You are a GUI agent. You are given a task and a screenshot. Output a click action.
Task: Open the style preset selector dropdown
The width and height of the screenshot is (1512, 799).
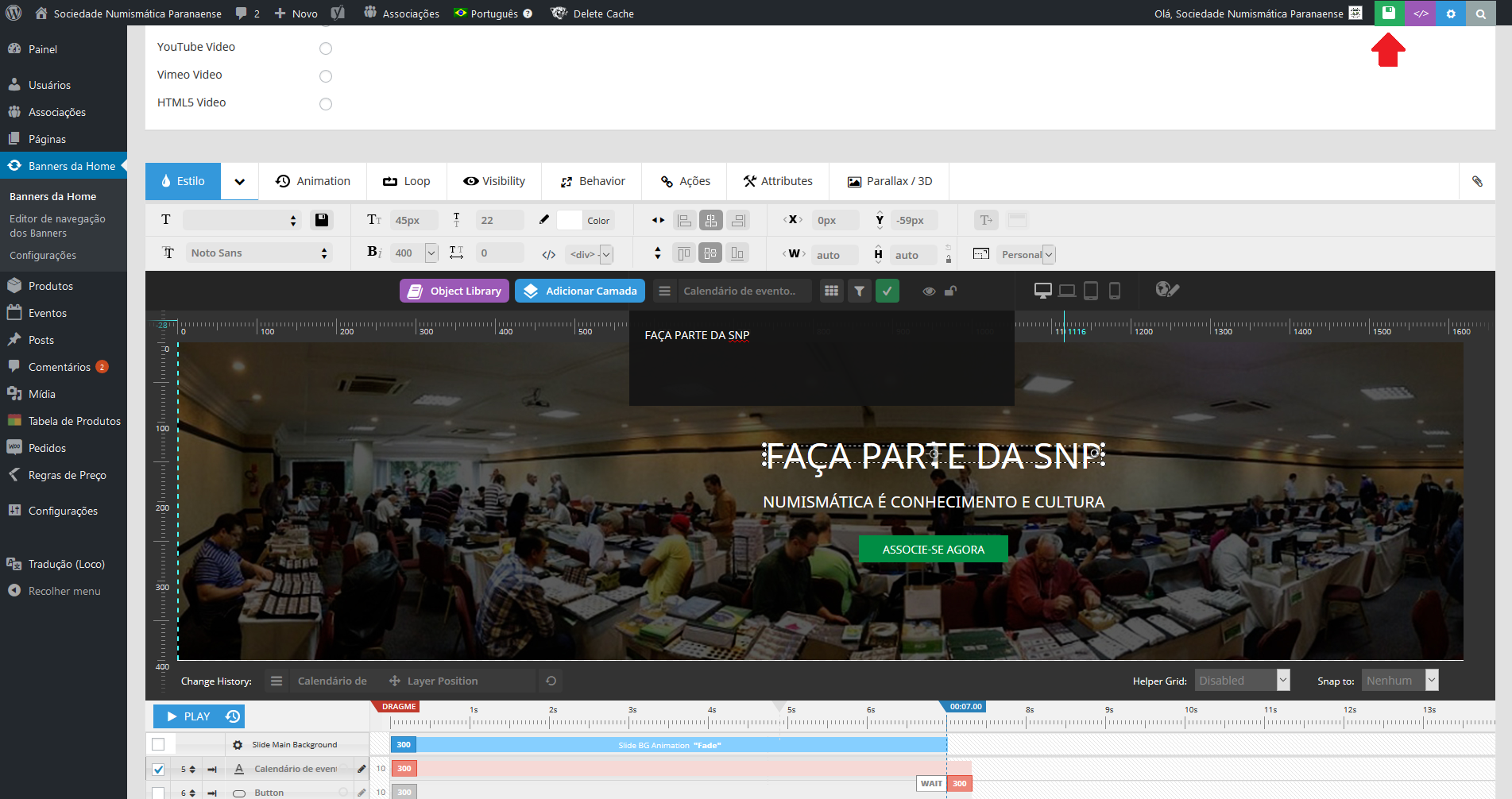click(242, 220)
